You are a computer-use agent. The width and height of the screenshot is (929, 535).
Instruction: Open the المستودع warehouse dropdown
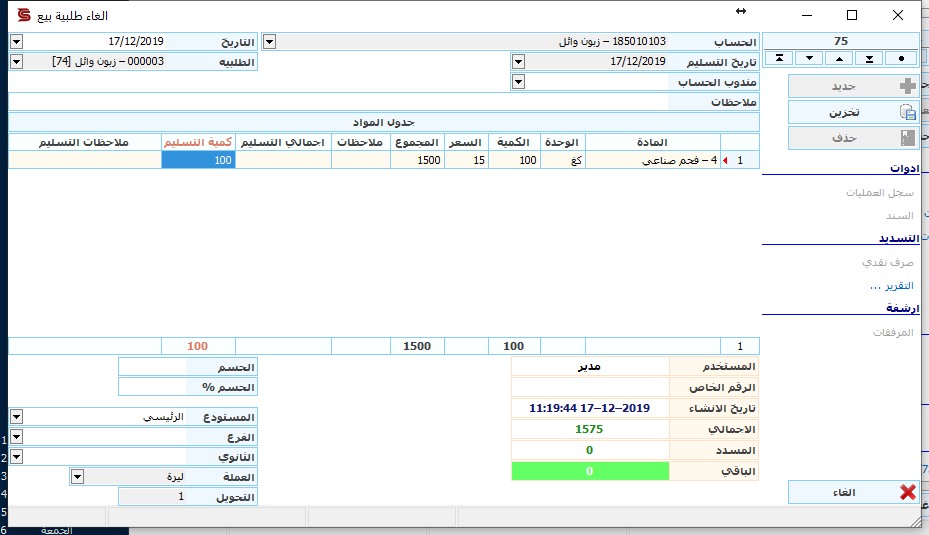tap(17, 417)
